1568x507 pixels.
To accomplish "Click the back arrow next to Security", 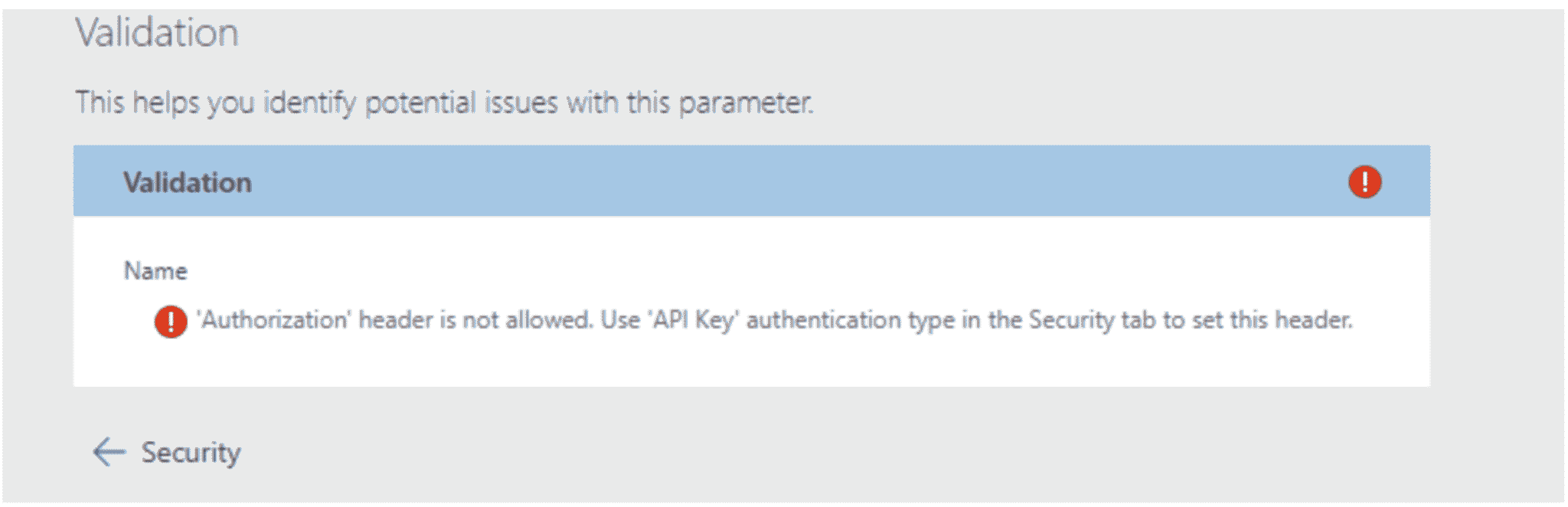I will (x=109, y=452).
